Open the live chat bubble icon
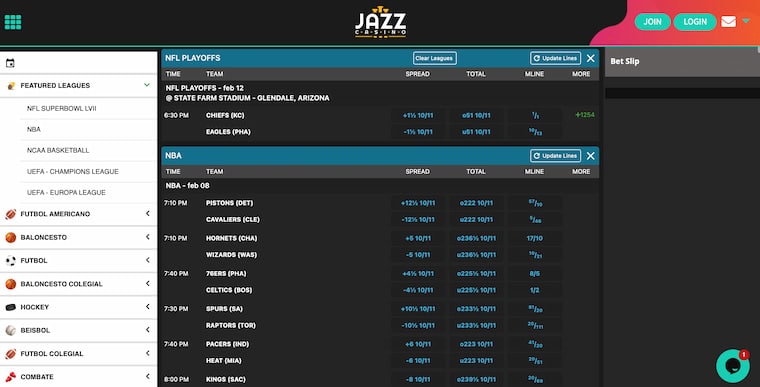Screen dimensions: 760x387 pos(733,366)
